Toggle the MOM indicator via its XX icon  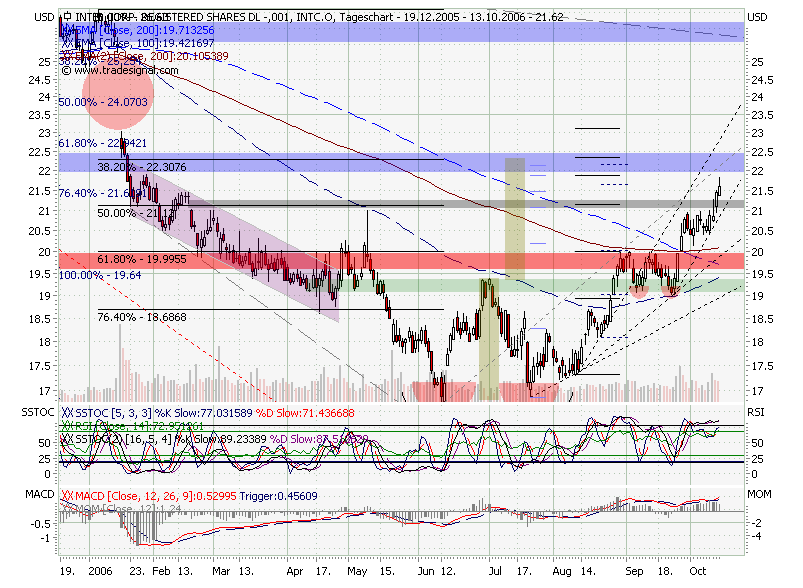(67, 508)
